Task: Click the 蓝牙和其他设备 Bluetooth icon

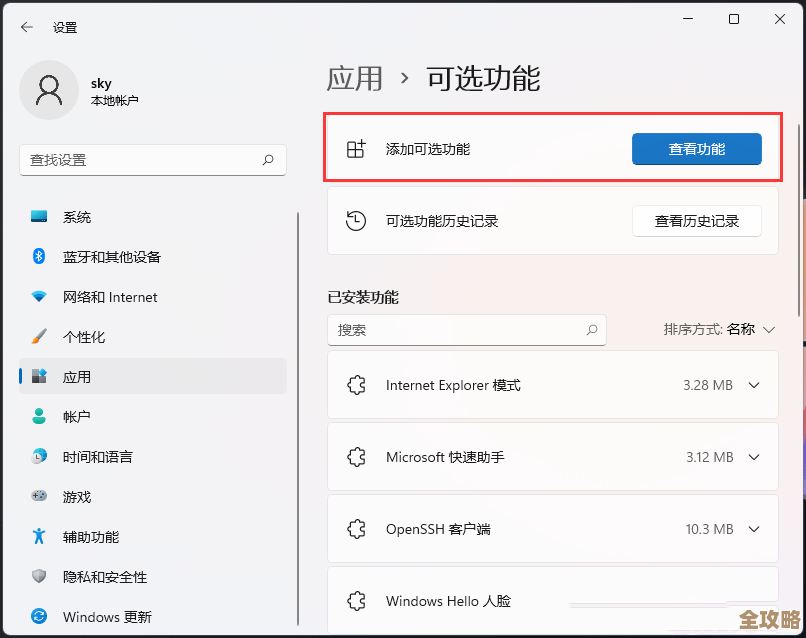Action: tap(40, 257)
